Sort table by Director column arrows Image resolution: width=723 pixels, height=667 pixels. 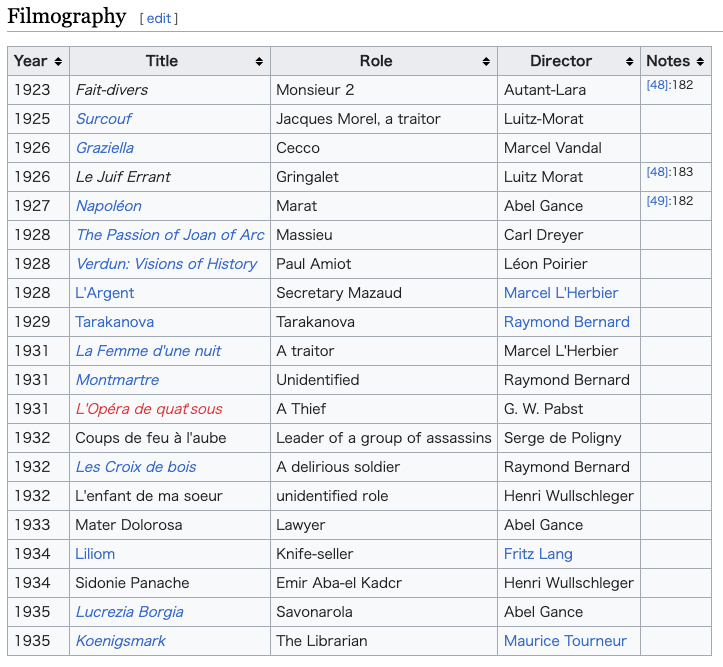click(629, 61)
